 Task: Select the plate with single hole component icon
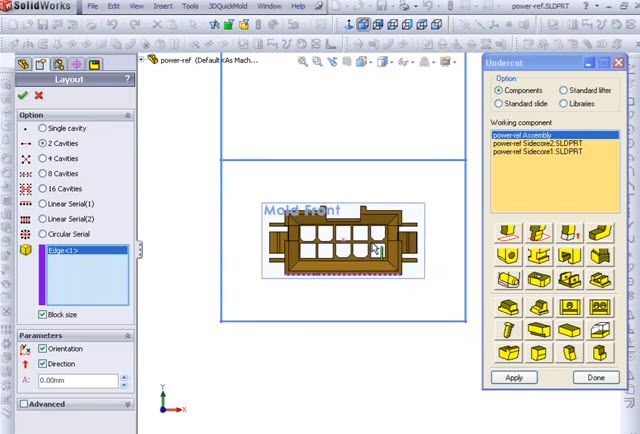(569, 307)
